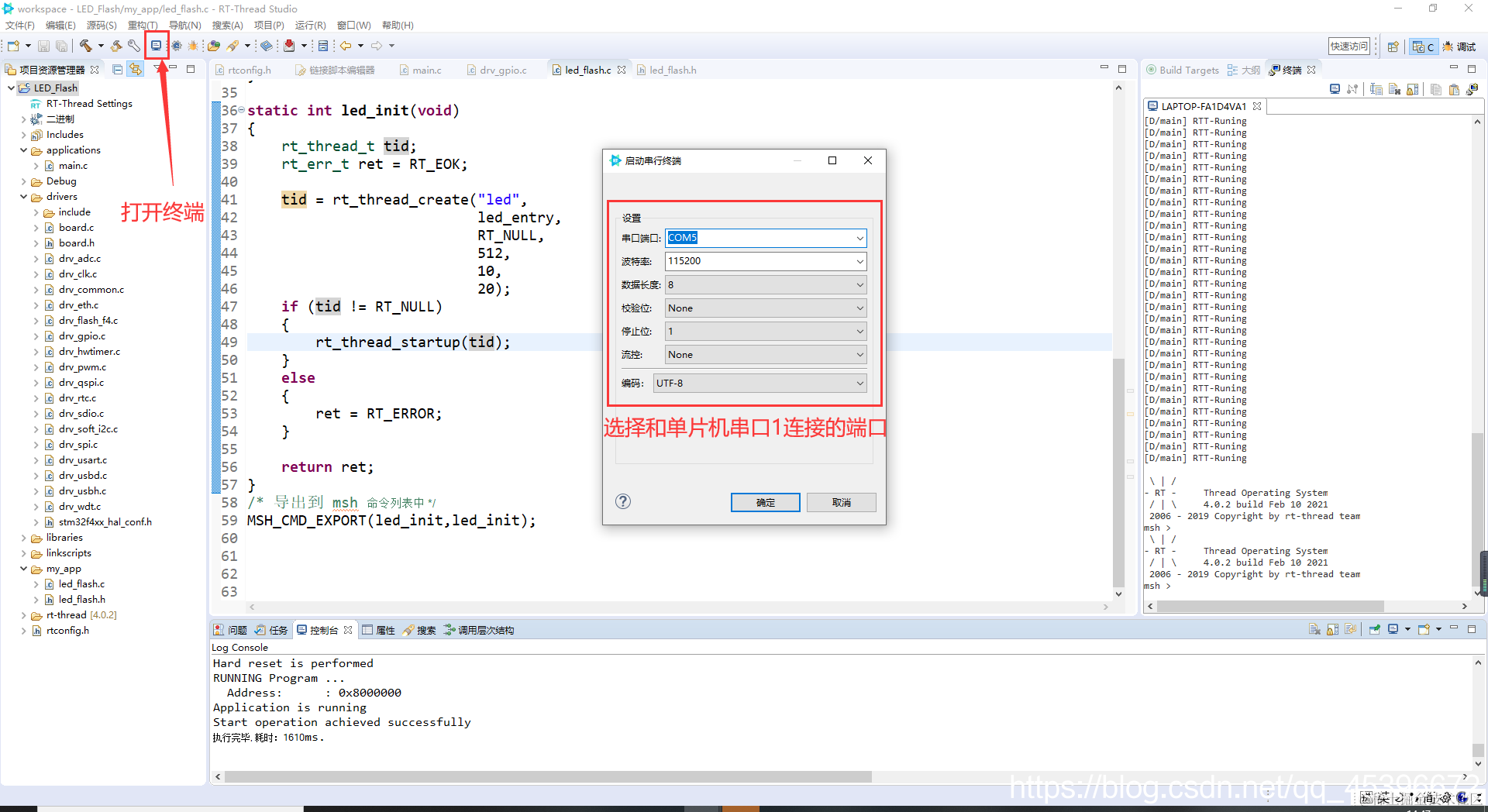
Task: Clear the Log Console output
Action: pos(1314,629)
